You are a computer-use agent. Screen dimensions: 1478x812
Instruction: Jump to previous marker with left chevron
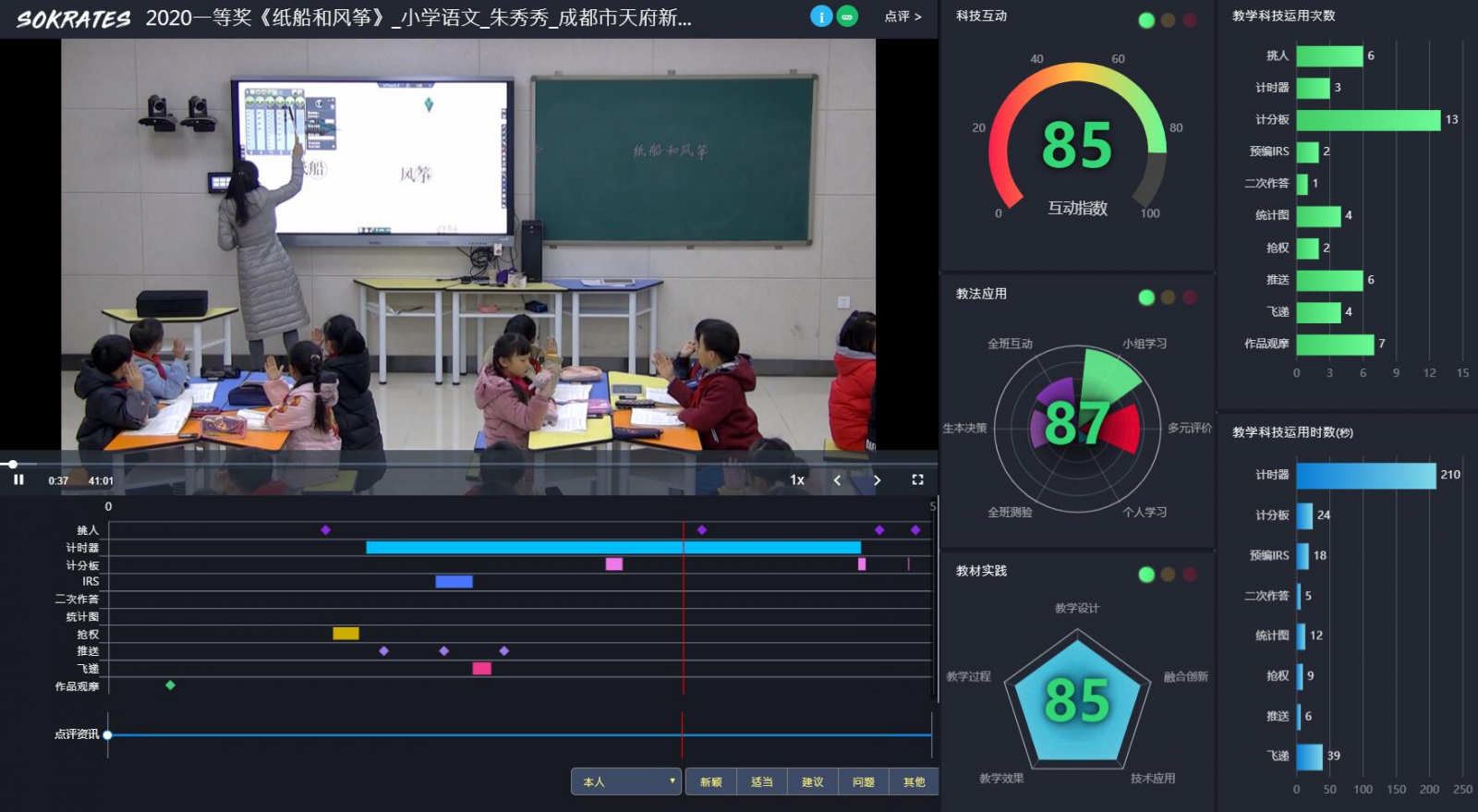[x=837, y=479]
